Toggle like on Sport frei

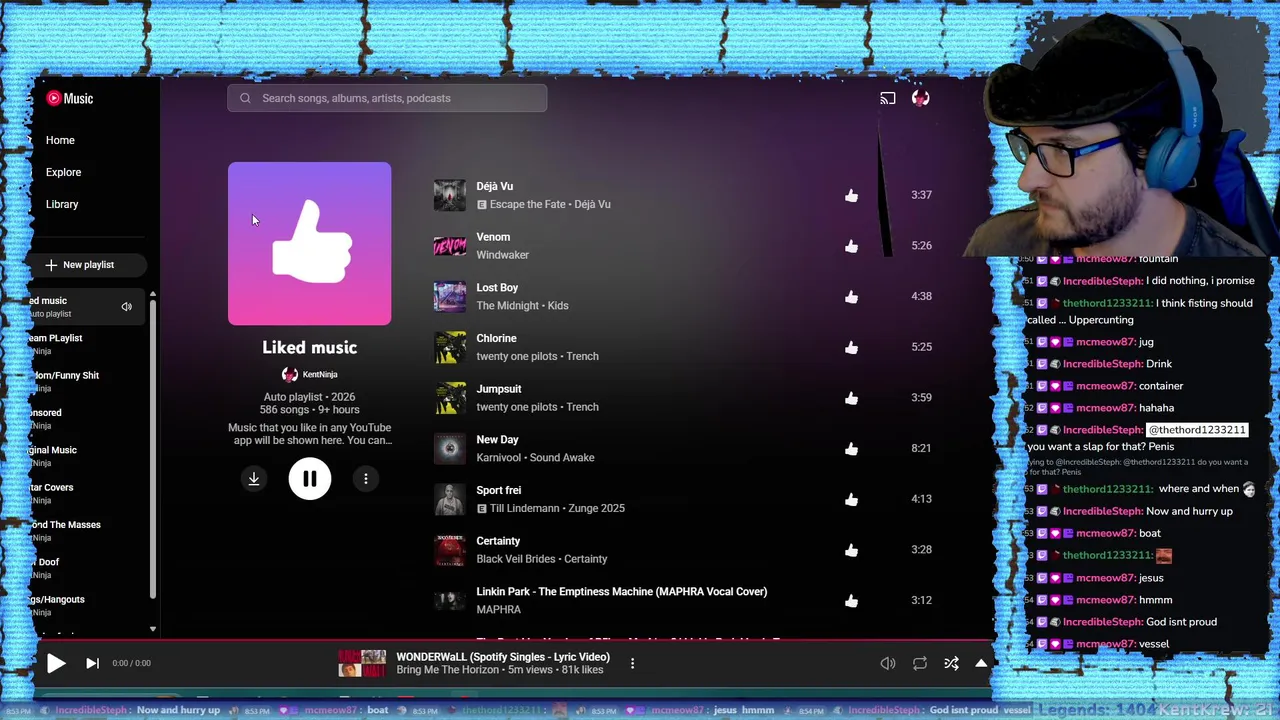[851, 500]
